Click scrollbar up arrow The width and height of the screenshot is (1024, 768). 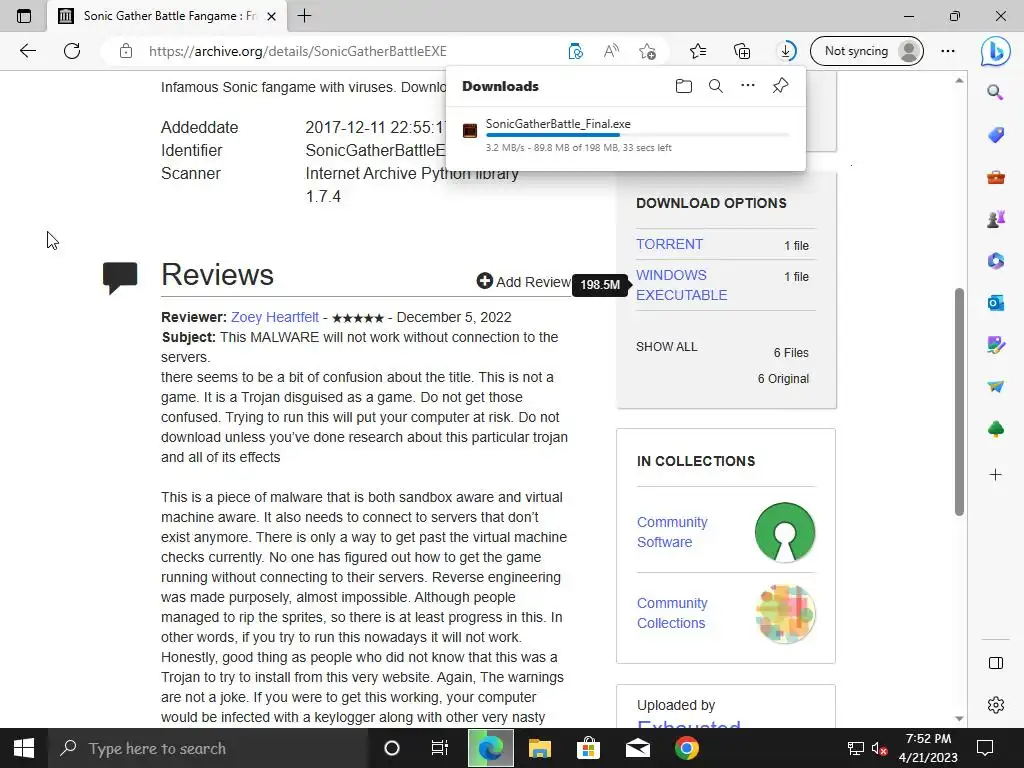(x=959, y=80)
